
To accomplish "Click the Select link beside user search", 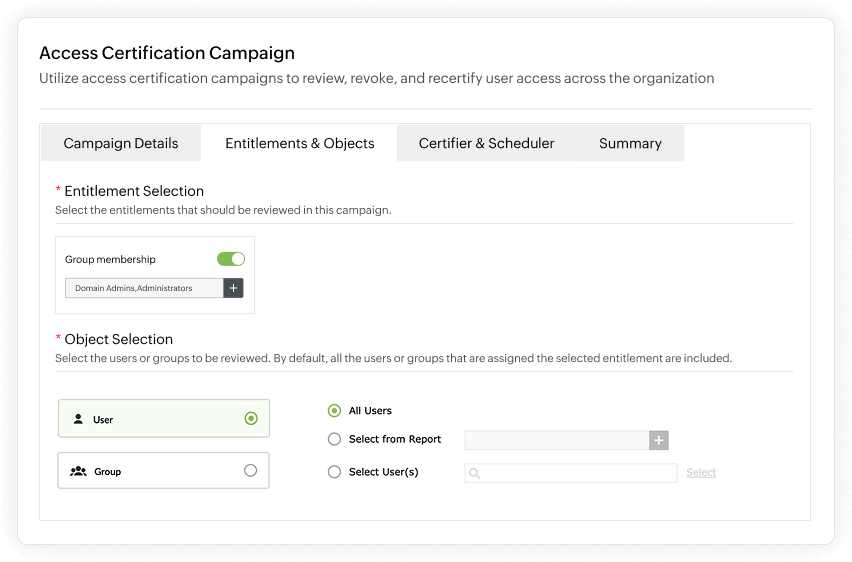I will click(701, 473).
